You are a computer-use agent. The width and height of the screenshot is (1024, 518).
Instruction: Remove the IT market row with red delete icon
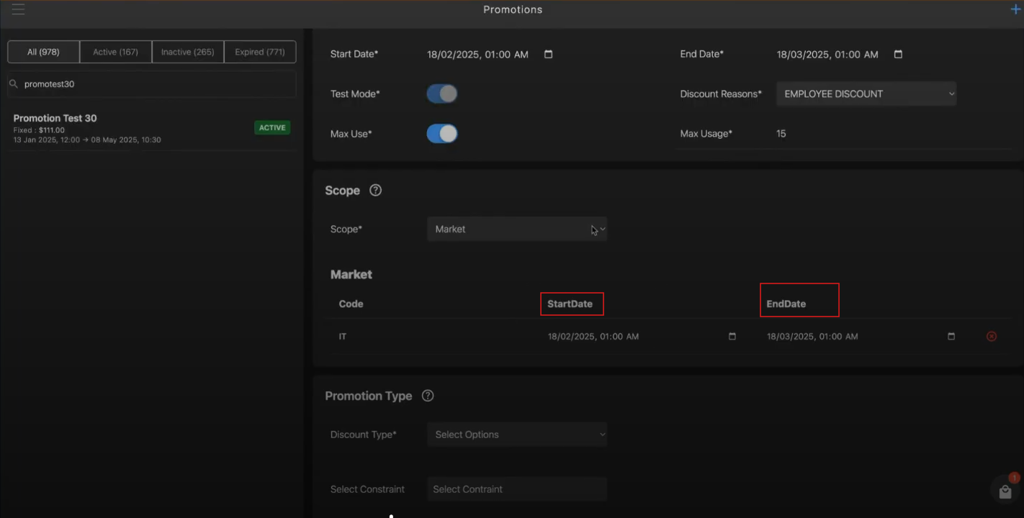(x=991, y=336)
